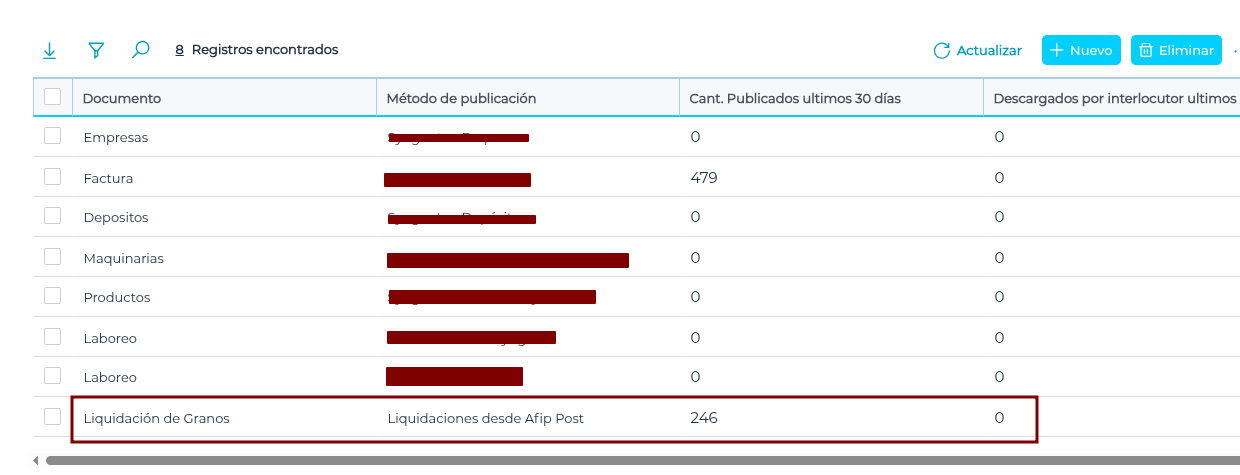Viewport: 1240px width, 475px height.
Task: Check the Empresas row checkbox
Action: click(x=52, y=136)
